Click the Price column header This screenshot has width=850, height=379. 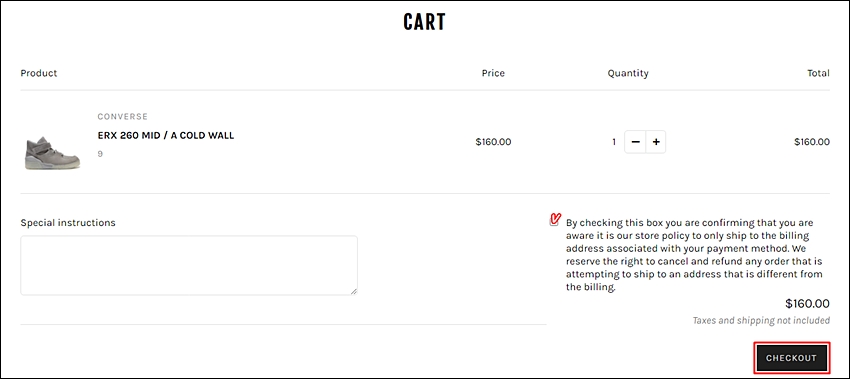click(493, 73)
